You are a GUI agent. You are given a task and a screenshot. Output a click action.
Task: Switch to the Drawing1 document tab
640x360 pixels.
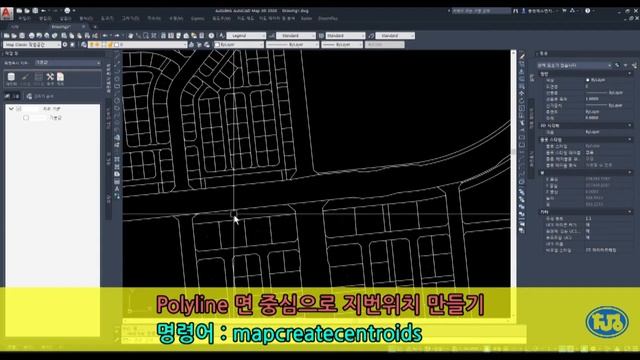pyautogui.click(x=61, y=27)
